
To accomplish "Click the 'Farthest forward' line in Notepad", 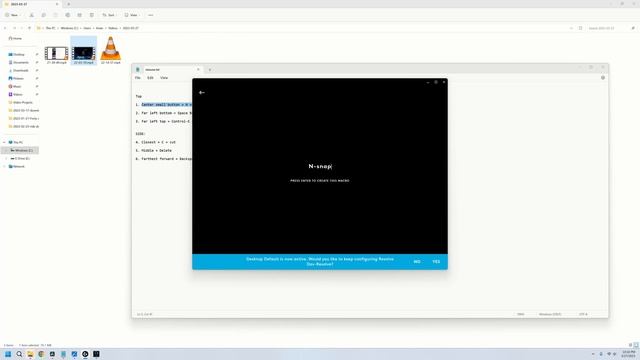I will click(x=164, y=159).
